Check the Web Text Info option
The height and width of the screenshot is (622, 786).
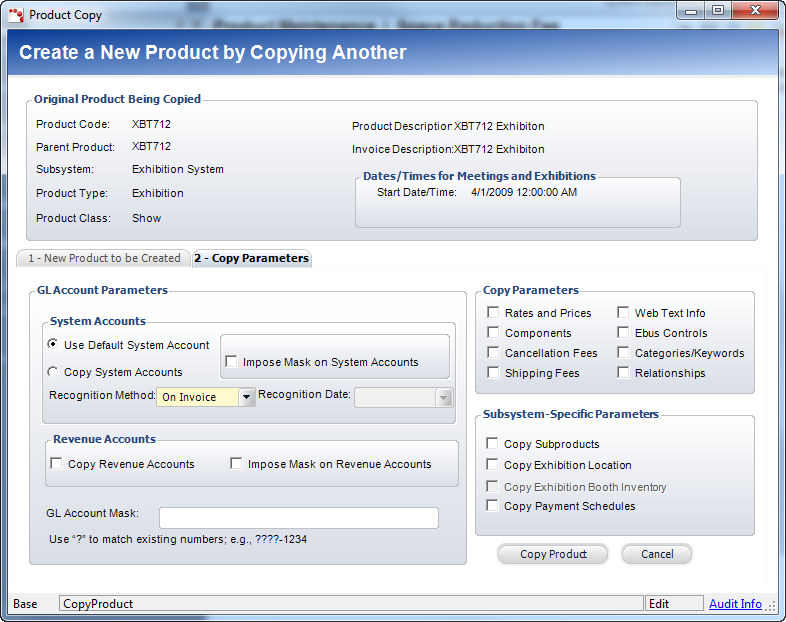(623, 313)
